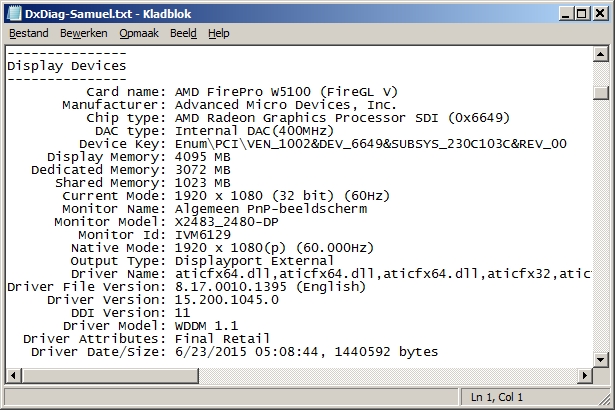This screenshot has height=410, width=615.
Task: Click Driver Attributes 'Final Retail'
Action: pyautogui.click(x=222, y=339)
